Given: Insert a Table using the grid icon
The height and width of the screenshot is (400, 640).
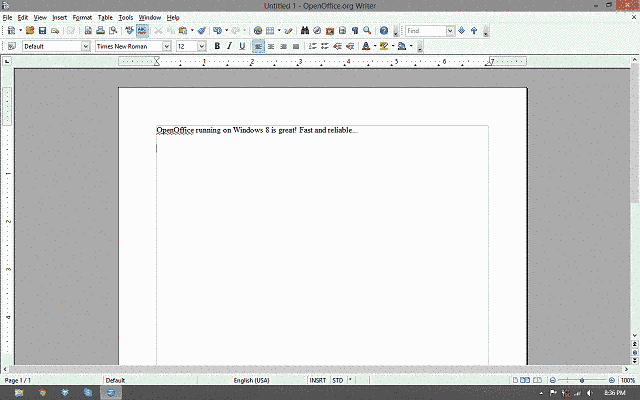Looking at the screenshot, I should [x=270, y=31].
